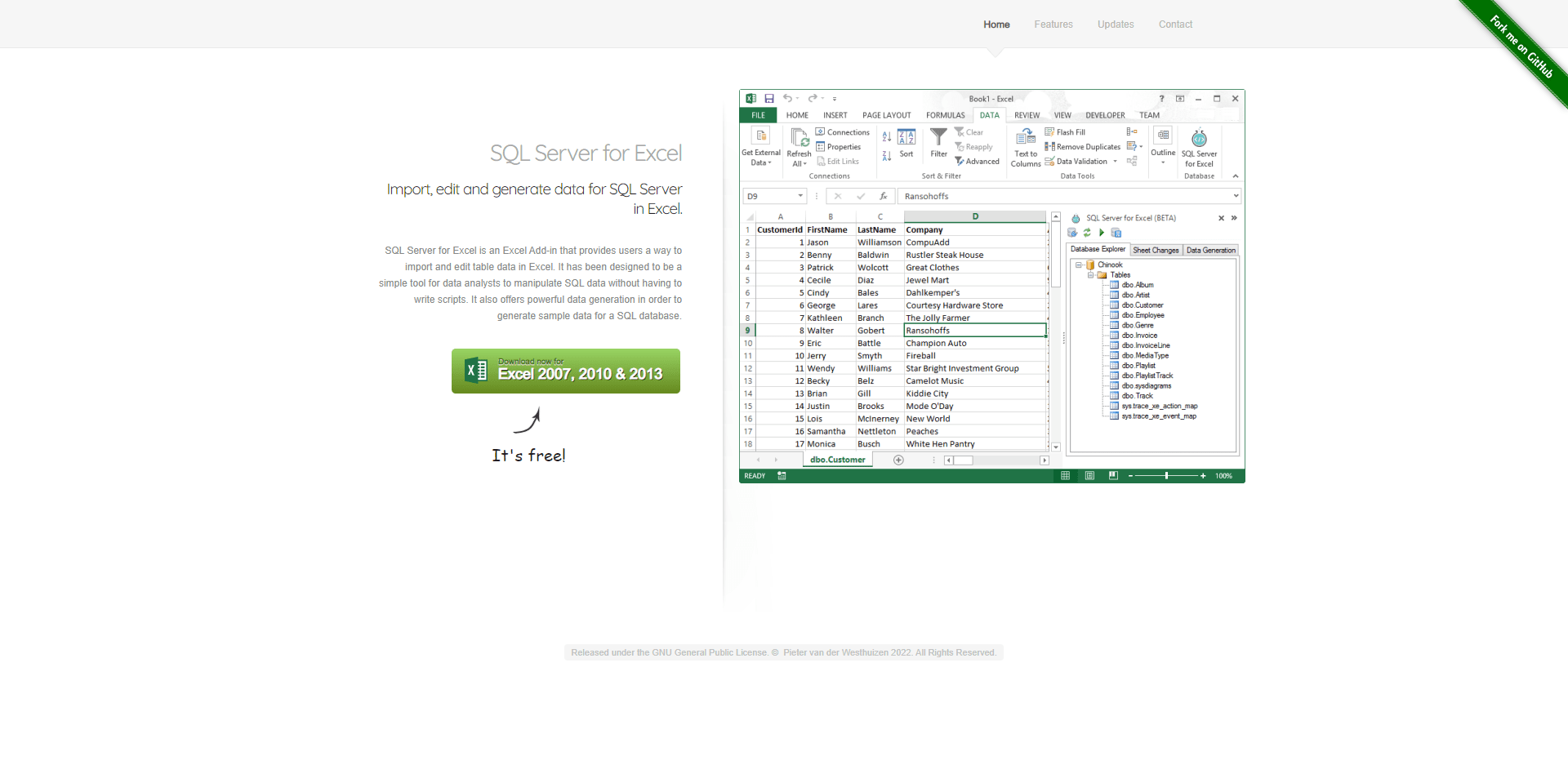
Task: Switch to the INSERT ribbon tab
Action: (x=835, y=115)
